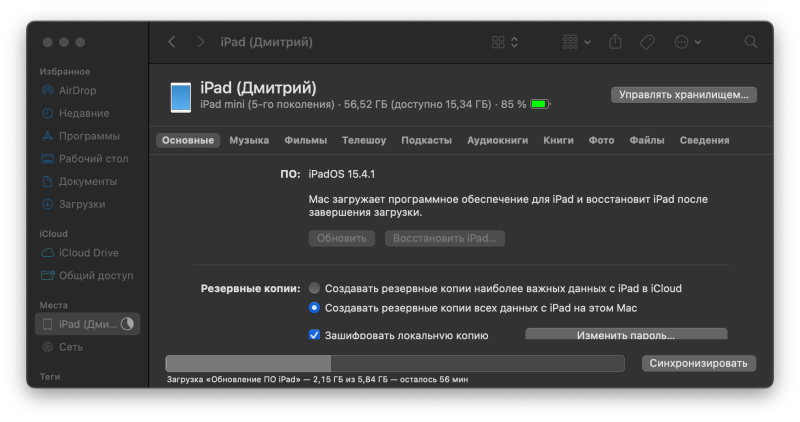
Task: Toggle Зашифровать локальную копию checkbox
Action: (314, 335)
